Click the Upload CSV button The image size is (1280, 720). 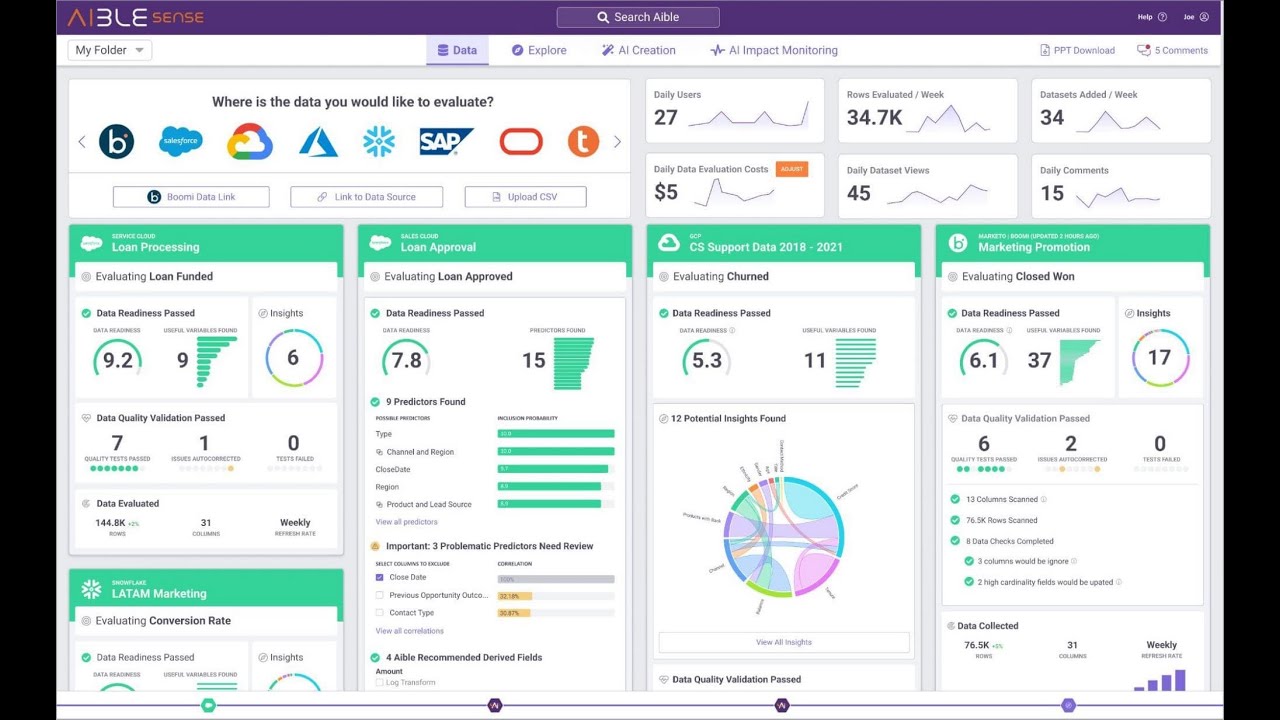[x=525, y=197]
